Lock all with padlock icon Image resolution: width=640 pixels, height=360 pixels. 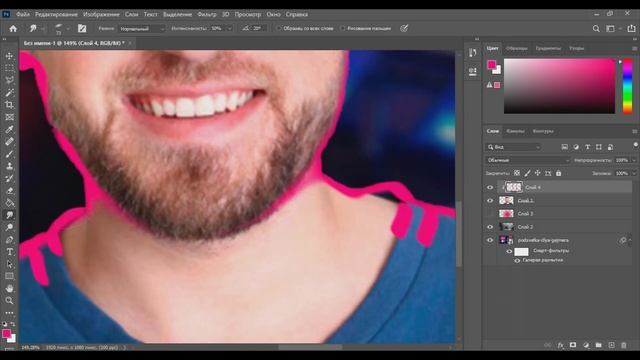558,173
